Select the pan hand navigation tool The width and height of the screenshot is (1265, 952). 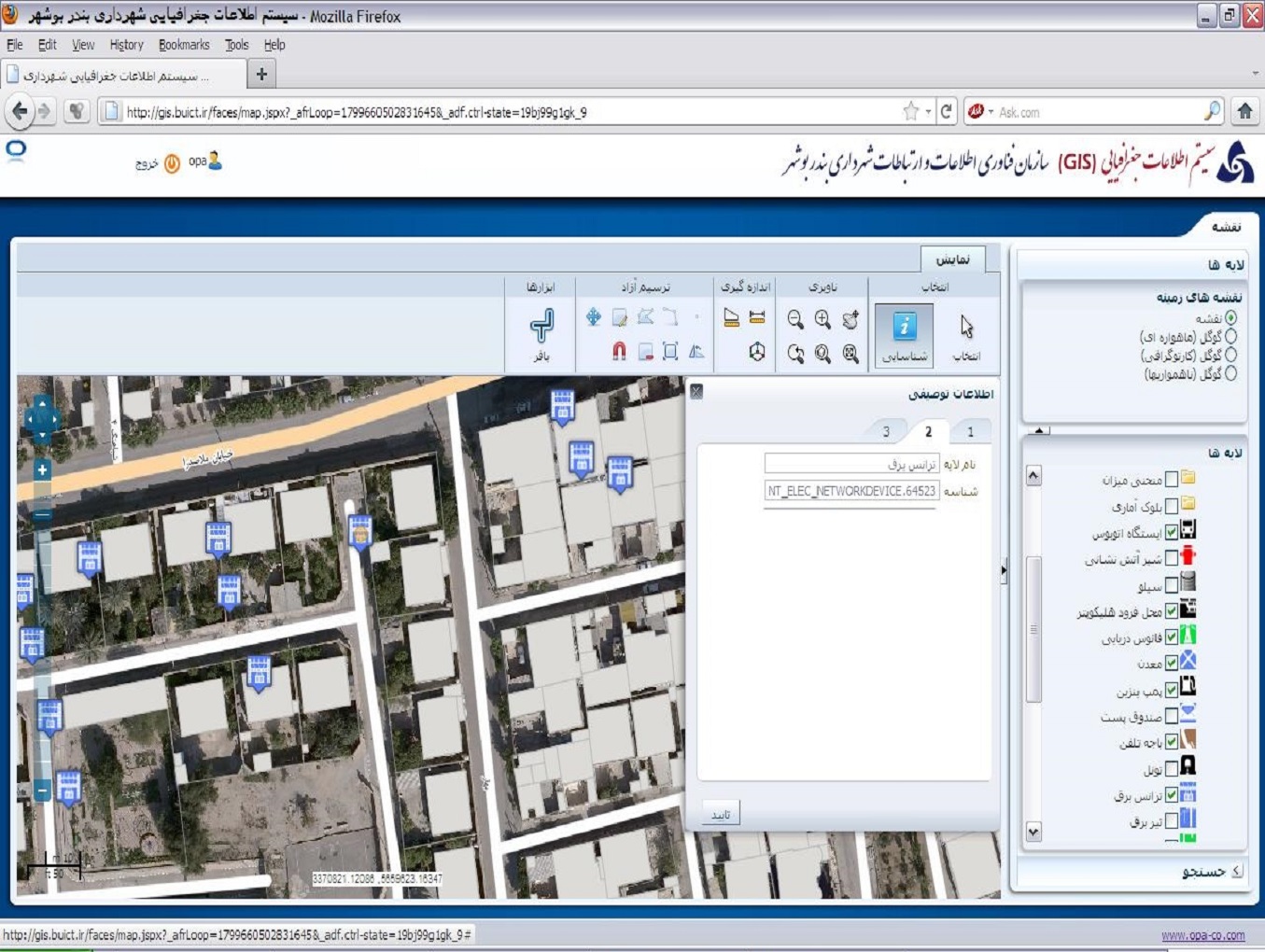[x=850, y=319]
